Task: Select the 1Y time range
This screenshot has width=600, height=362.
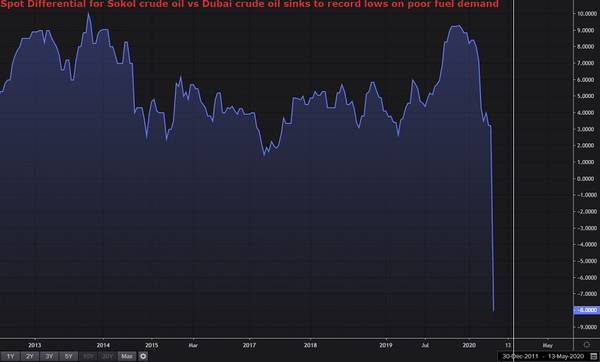Action: point(10,356)
